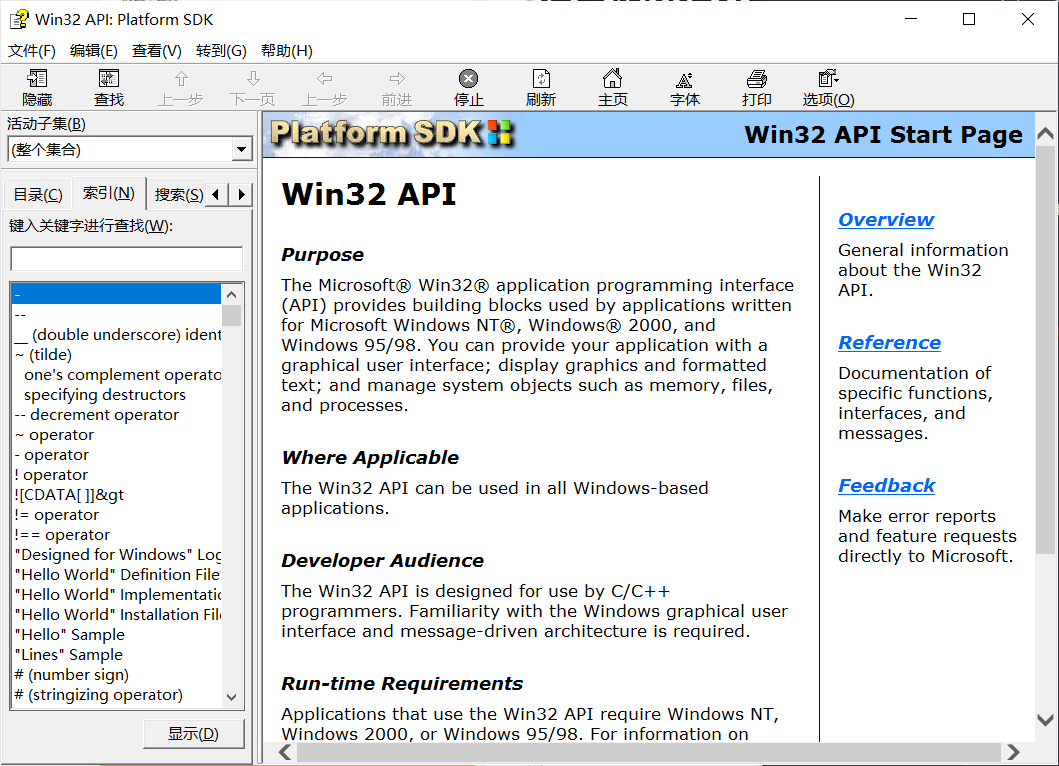Viewport: 1059px width, 766px height.
Task: Select '"Hello World" Installation Fil' entry
Action: [116, 615]
